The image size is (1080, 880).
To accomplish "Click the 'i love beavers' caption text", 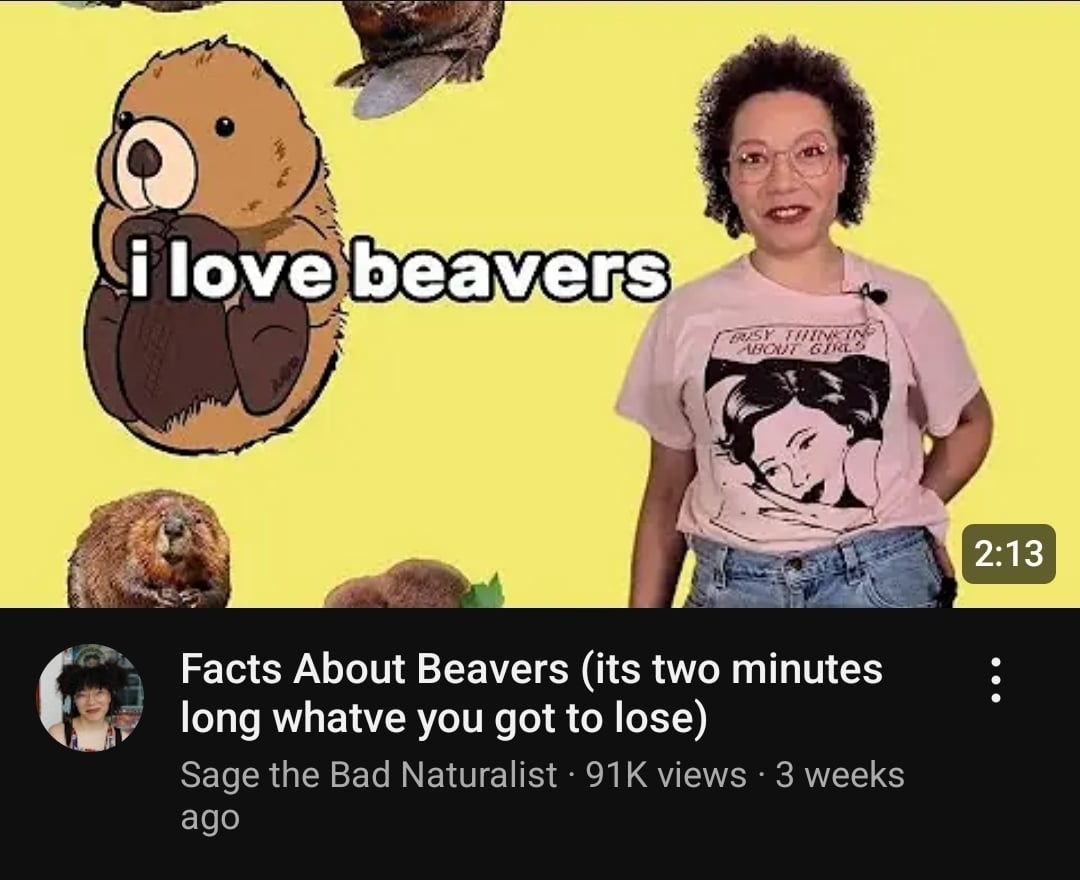I will (x=391, y=269).
